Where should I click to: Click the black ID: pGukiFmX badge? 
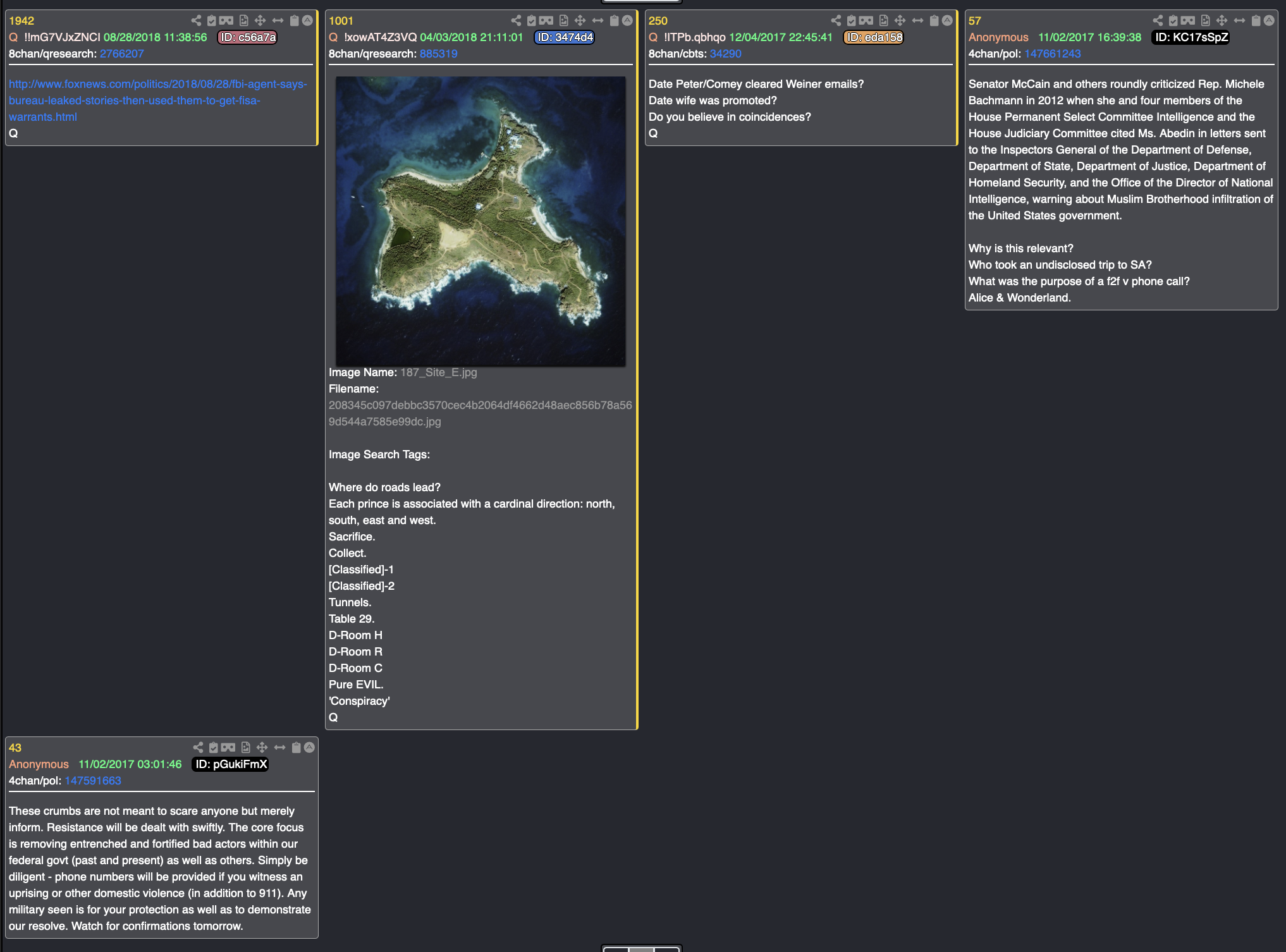[231, 764]
